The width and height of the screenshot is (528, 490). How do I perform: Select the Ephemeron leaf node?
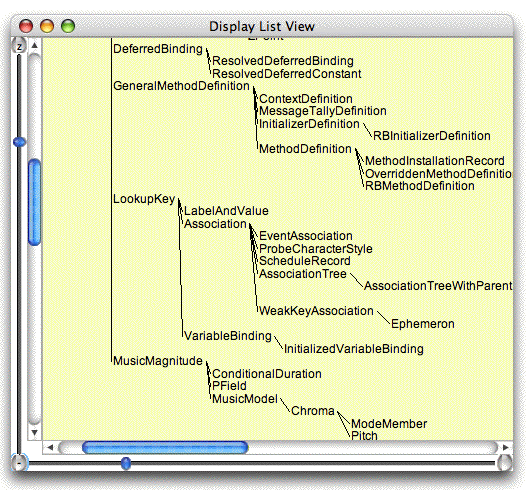(x=423, y=324)
